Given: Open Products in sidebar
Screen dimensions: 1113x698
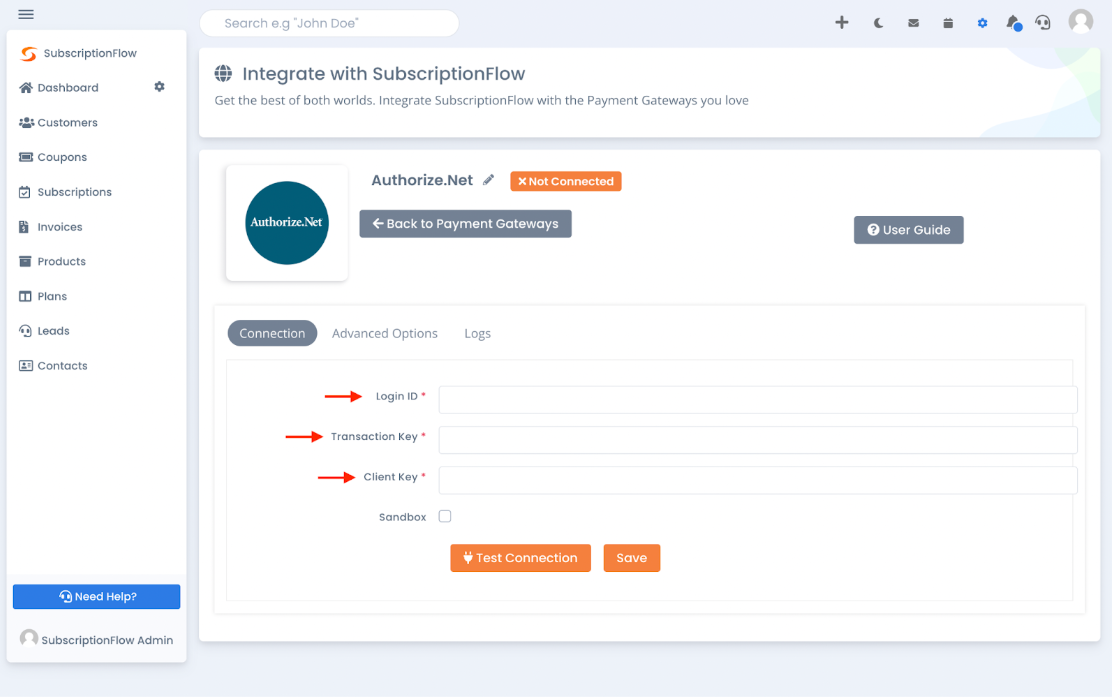Looking at the screenshot, I should 53,261.
